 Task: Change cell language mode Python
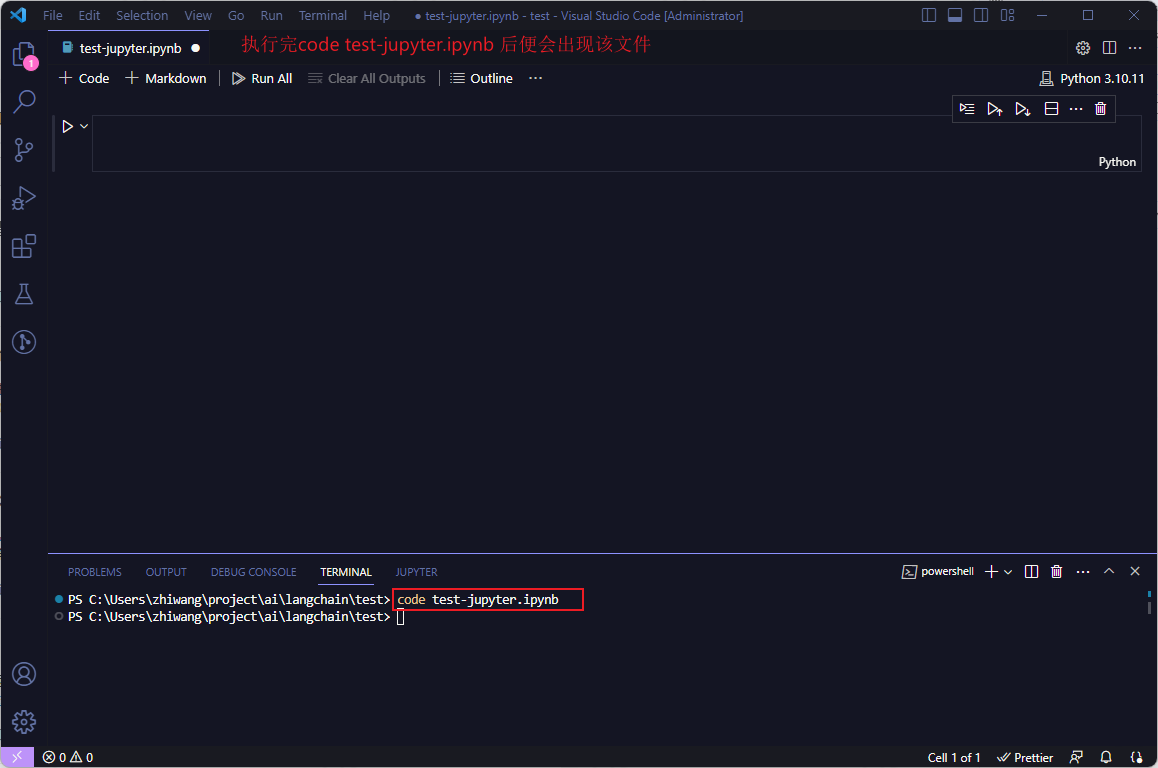click(x=1117, y=162)
